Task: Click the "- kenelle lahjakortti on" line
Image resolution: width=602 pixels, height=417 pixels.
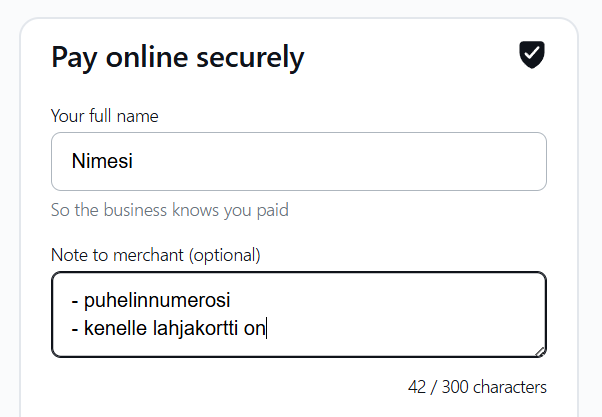Action: [x=168, y=327]
